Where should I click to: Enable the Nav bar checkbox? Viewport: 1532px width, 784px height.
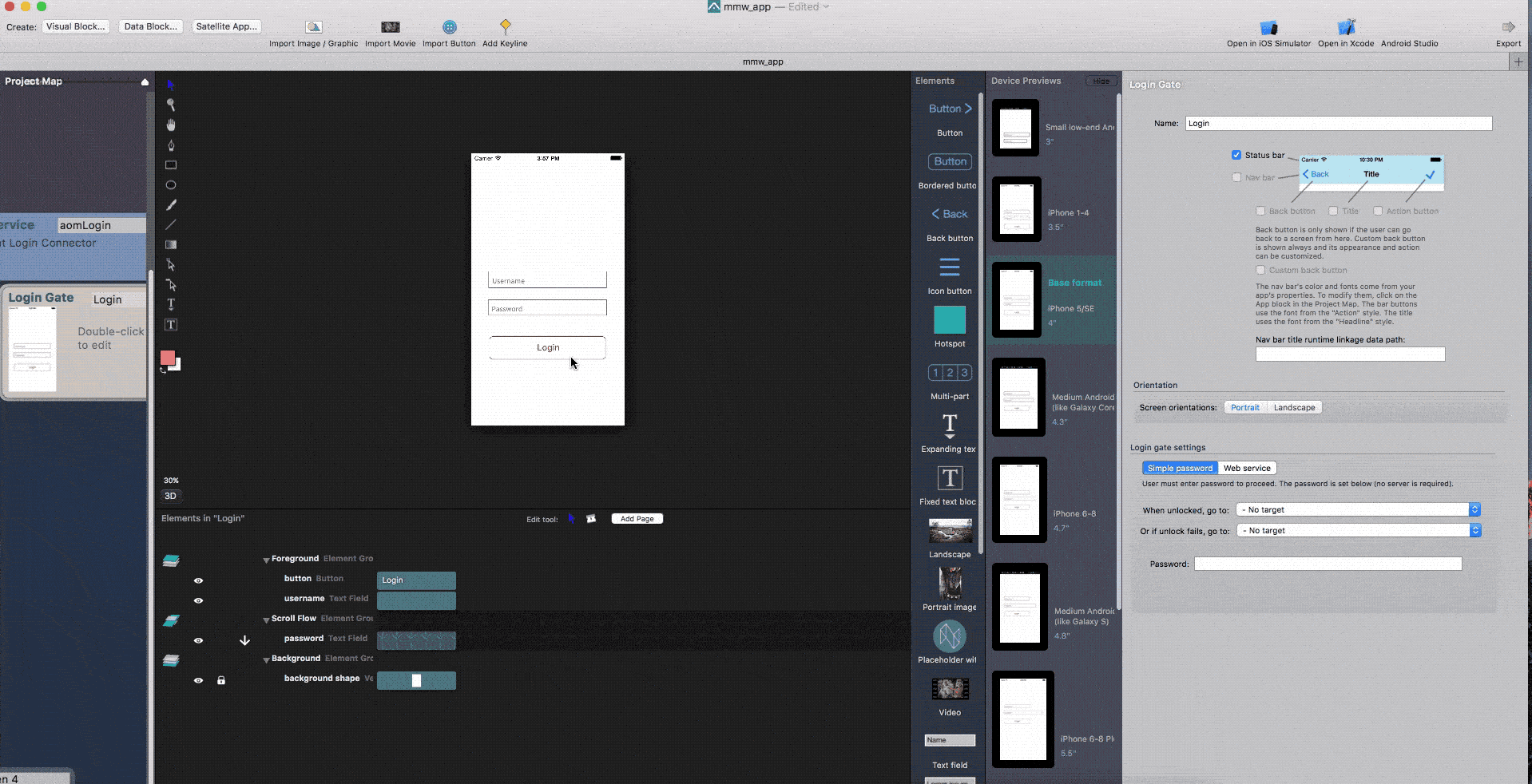[x=1236, y=177]
